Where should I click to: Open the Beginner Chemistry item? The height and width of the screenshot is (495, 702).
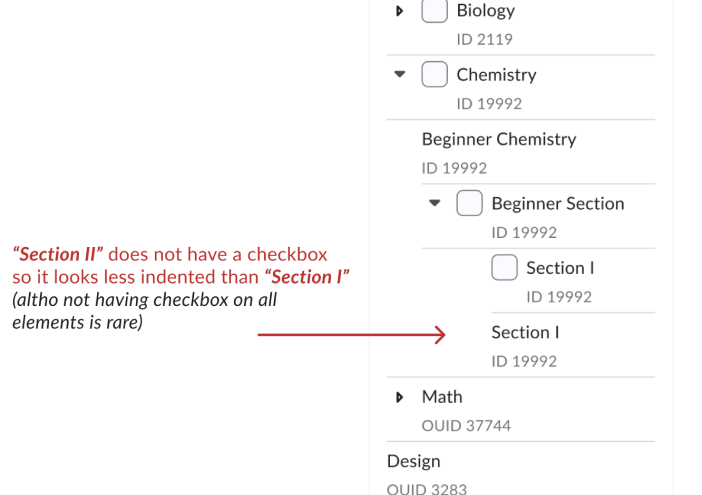click(x=498, y=139)
